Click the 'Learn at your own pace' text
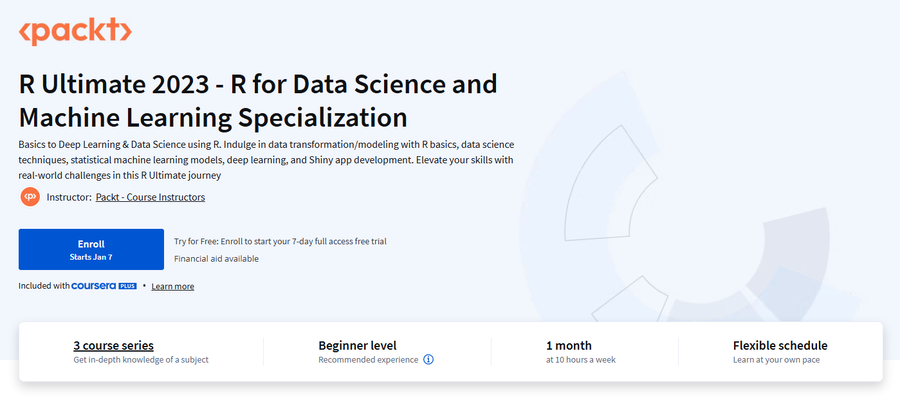Screen dimensions: 900x396 (777, 360)
